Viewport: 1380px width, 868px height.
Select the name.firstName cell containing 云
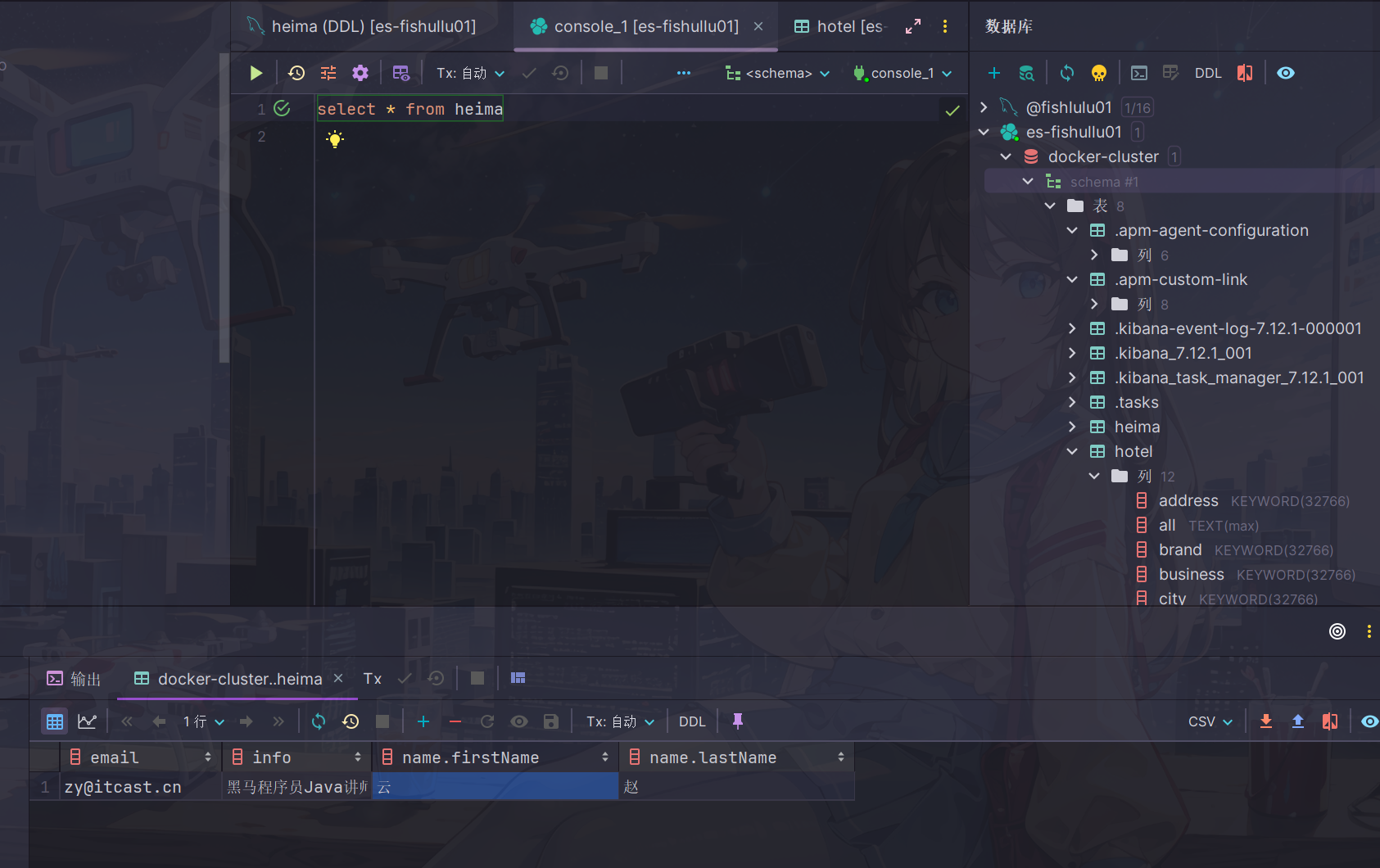click(x=495, y=787)
